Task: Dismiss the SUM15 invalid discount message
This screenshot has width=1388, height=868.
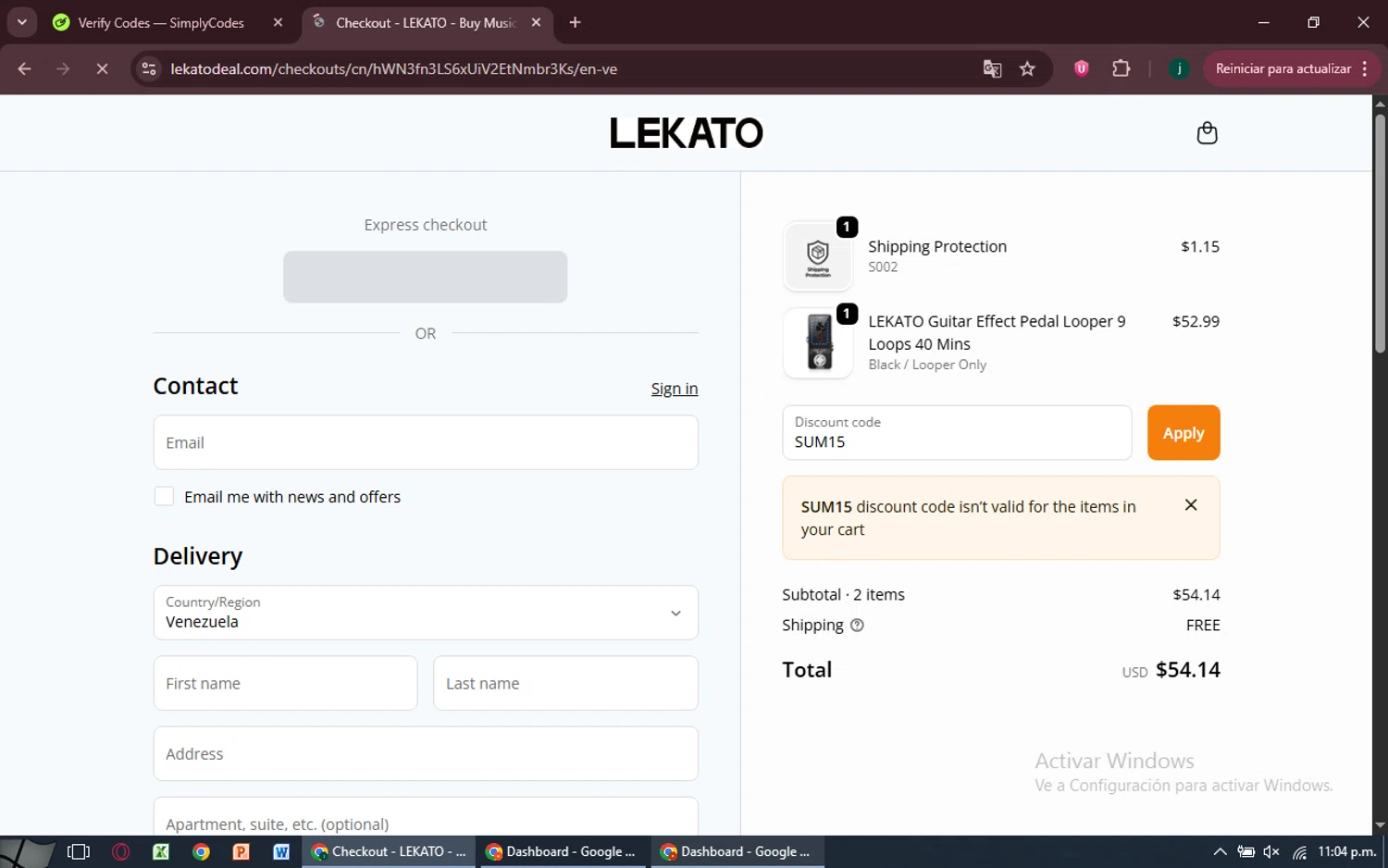Action: [x=1191, y=505]
